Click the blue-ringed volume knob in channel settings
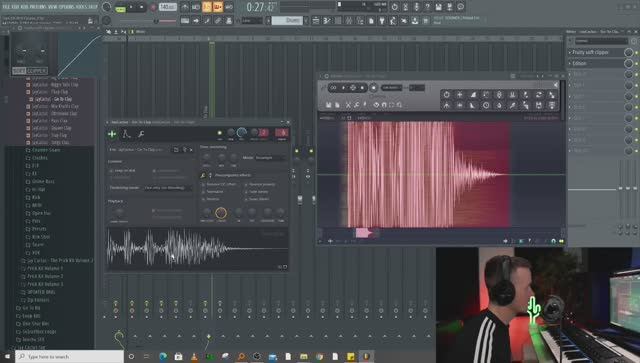 [242, 132]
